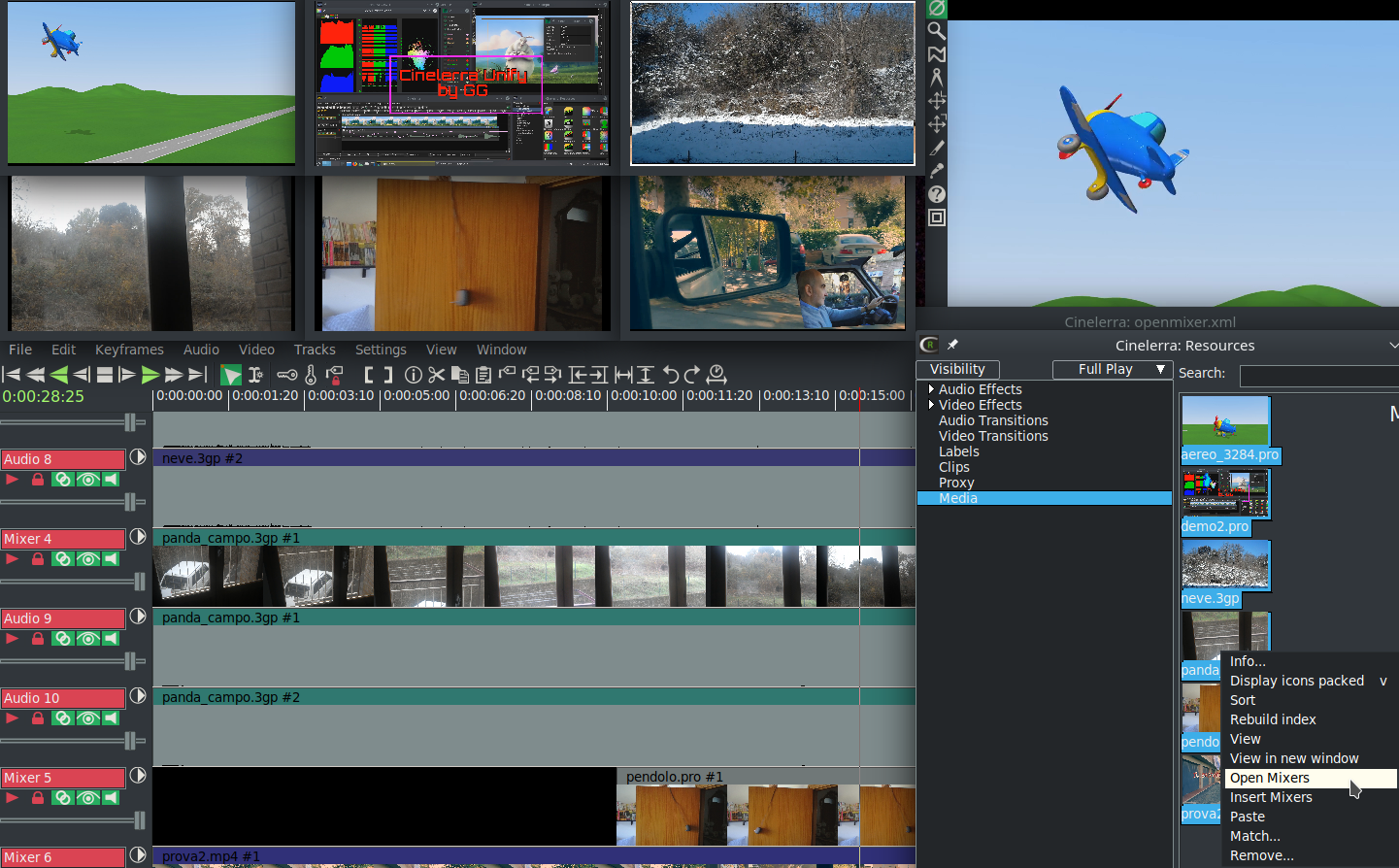Choose Open Mixers from context menu
1399x868 pixels.
pos(1270,778)
